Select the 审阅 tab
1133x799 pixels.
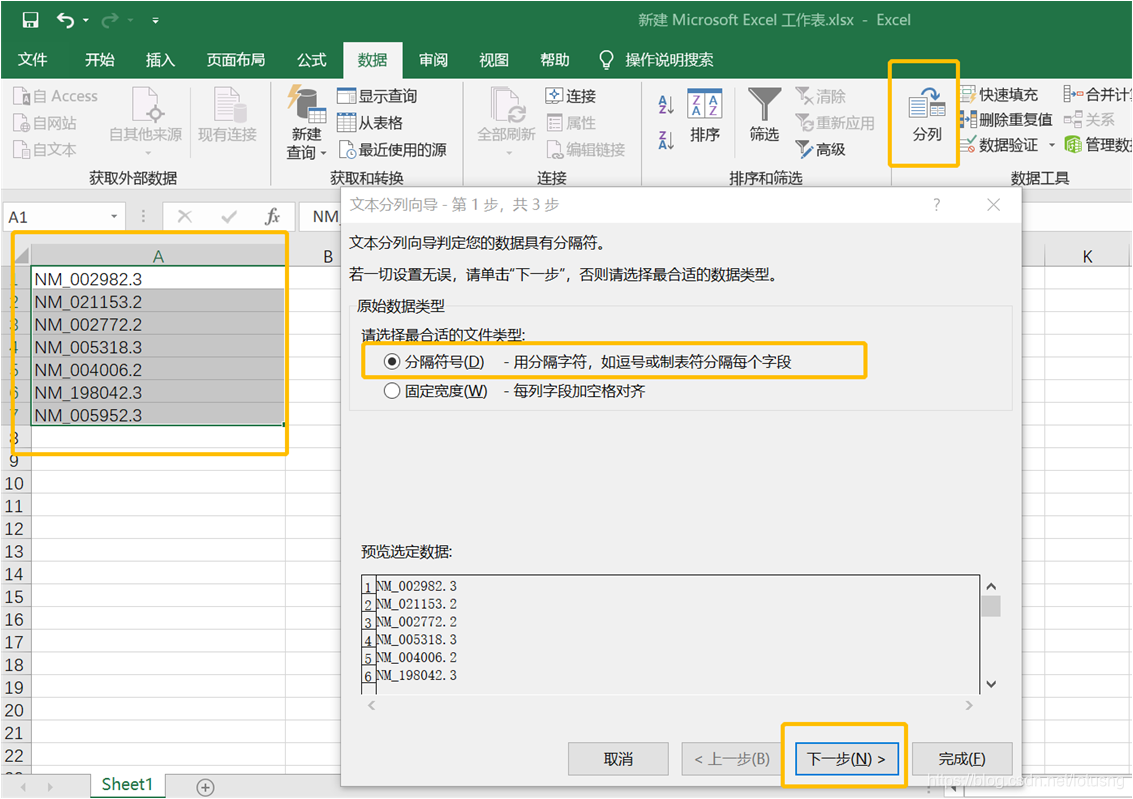tap(434, 60)
